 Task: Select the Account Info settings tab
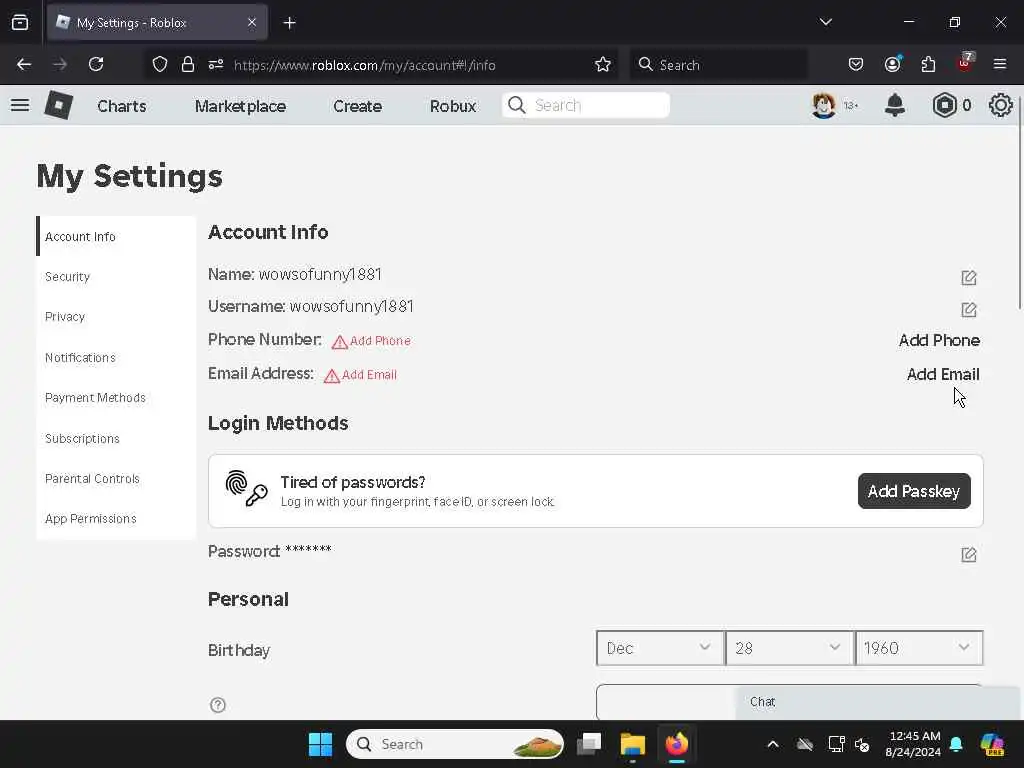pyautogui.click(x=116, y=236)
